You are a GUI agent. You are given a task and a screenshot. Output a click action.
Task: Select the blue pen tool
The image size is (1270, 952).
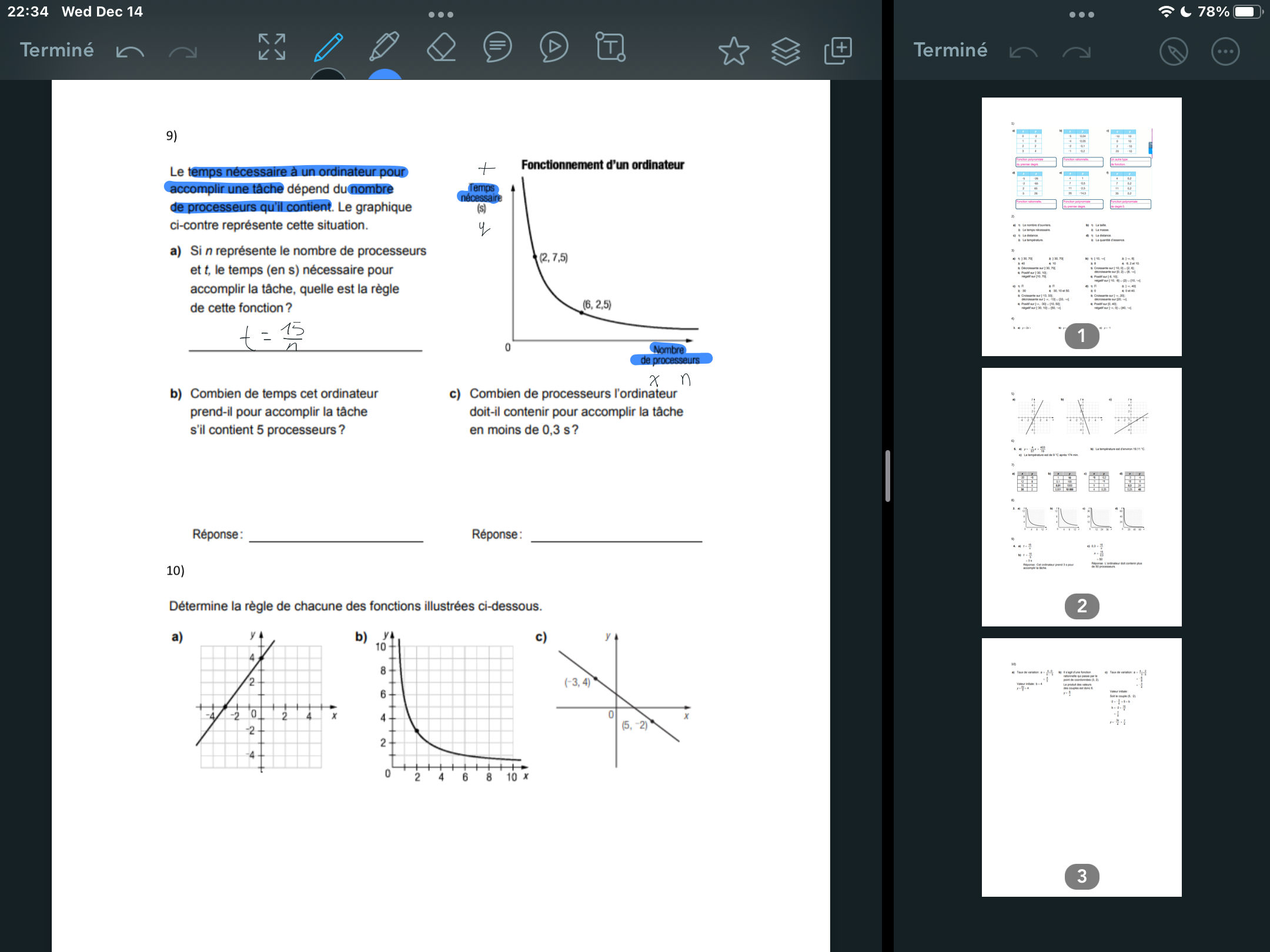coord(328,48)
